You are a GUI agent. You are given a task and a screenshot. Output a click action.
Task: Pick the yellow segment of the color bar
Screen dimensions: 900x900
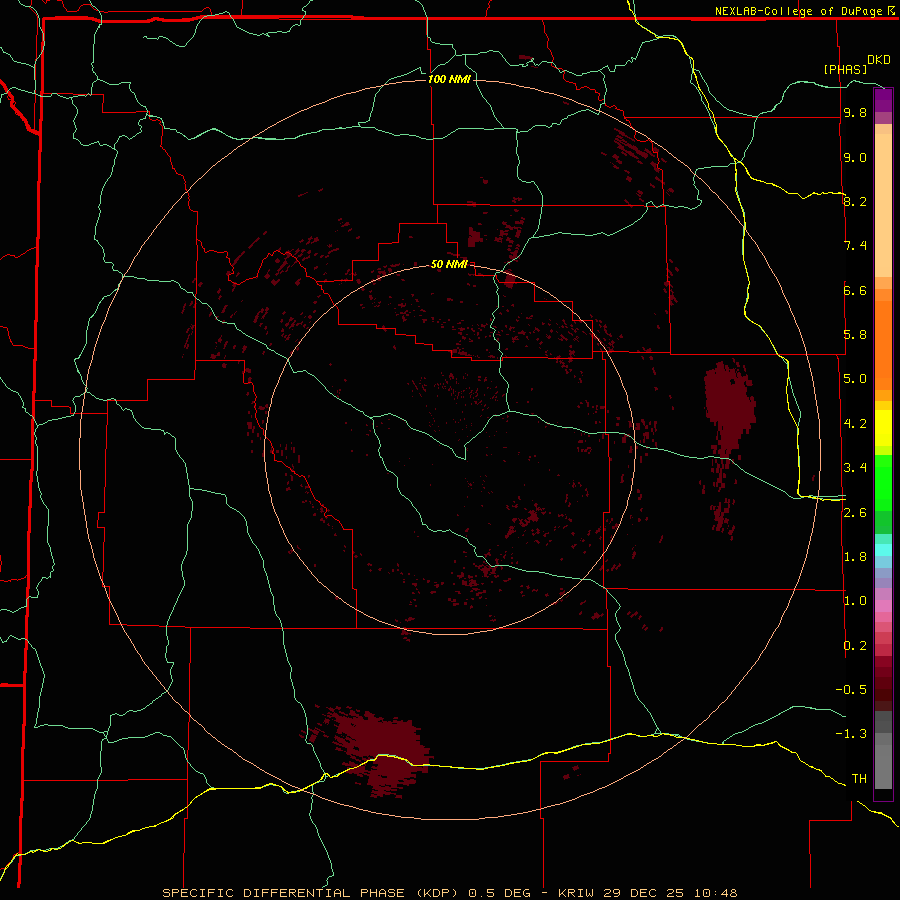(x=883, y=428)
